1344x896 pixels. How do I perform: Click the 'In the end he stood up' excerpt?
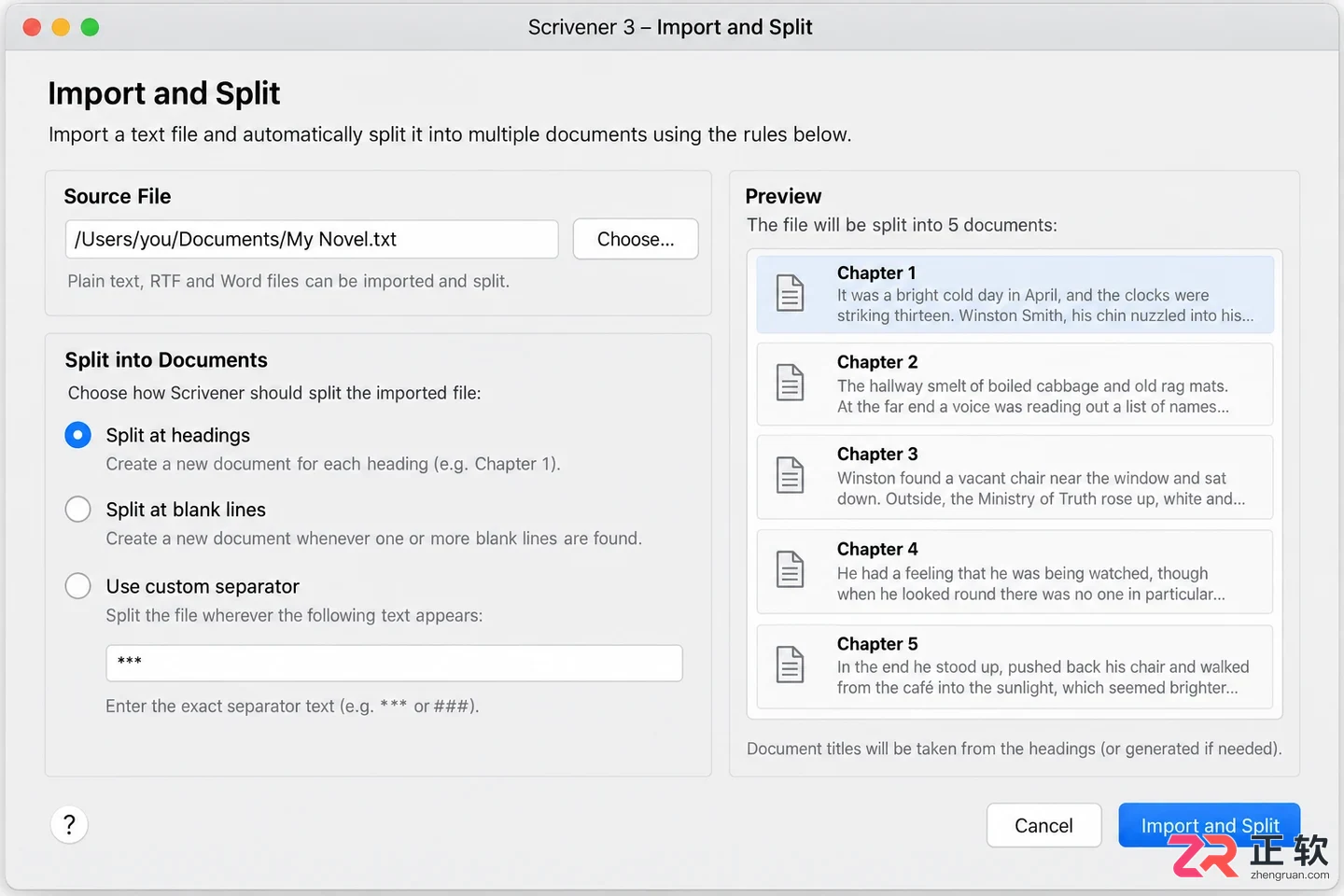tap(1043, 678)
